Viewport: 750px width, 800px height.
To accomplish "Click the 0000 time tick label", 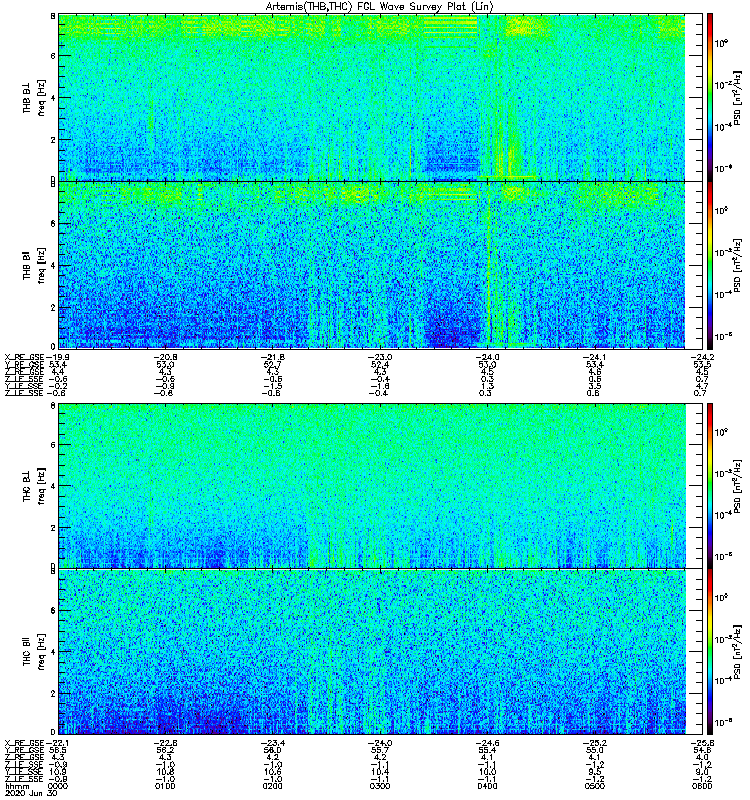I will point(57,786).
